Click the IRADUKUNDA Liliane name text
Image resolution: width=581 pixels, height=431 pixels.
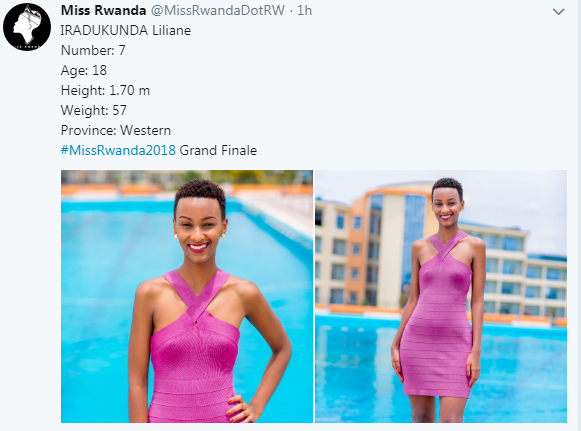point(126,30)
